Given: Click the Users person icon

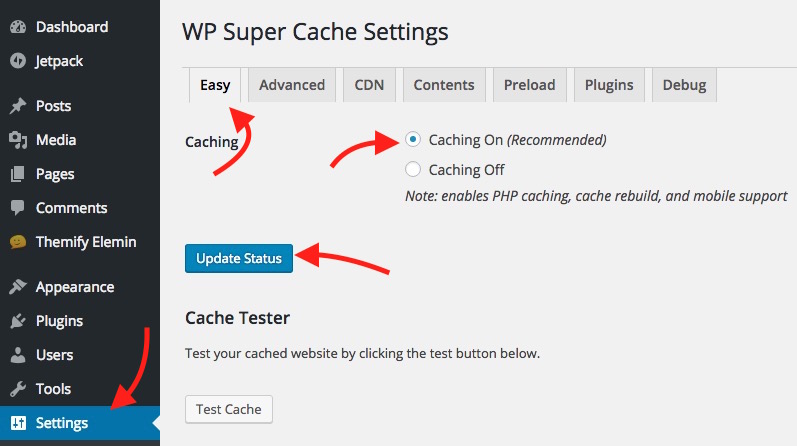Looking at the screenshot, I should (17, 355).
